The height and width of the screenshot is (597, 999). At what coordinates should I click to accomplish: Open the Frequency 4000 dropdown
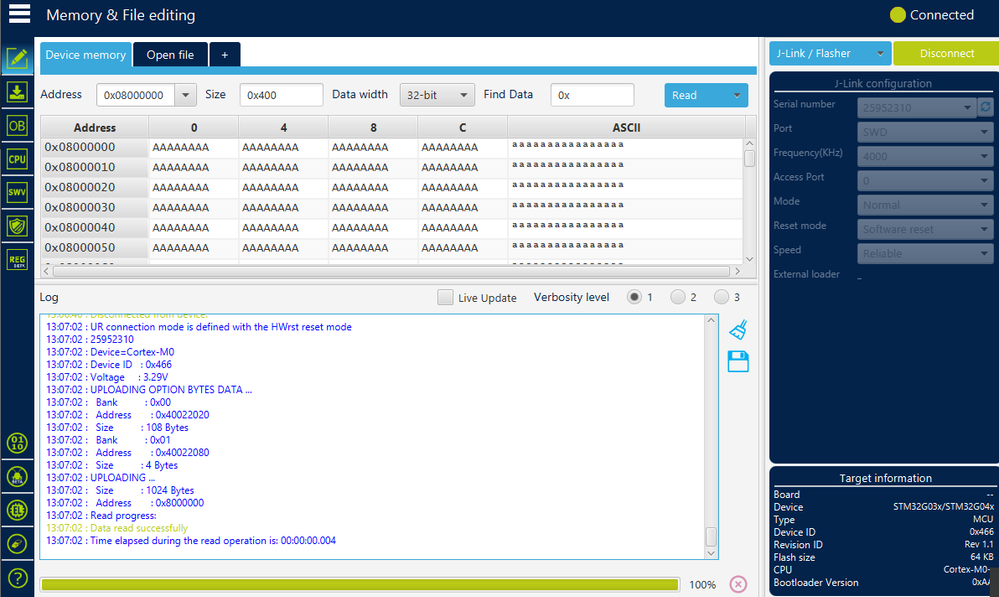tap(925, 156)
